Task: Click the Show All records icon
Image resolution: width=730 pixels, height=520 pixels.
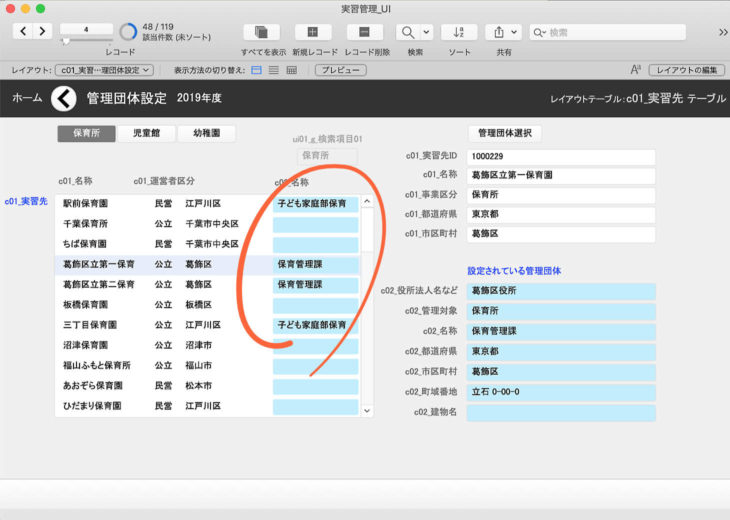Action: (x=263, y=32)
